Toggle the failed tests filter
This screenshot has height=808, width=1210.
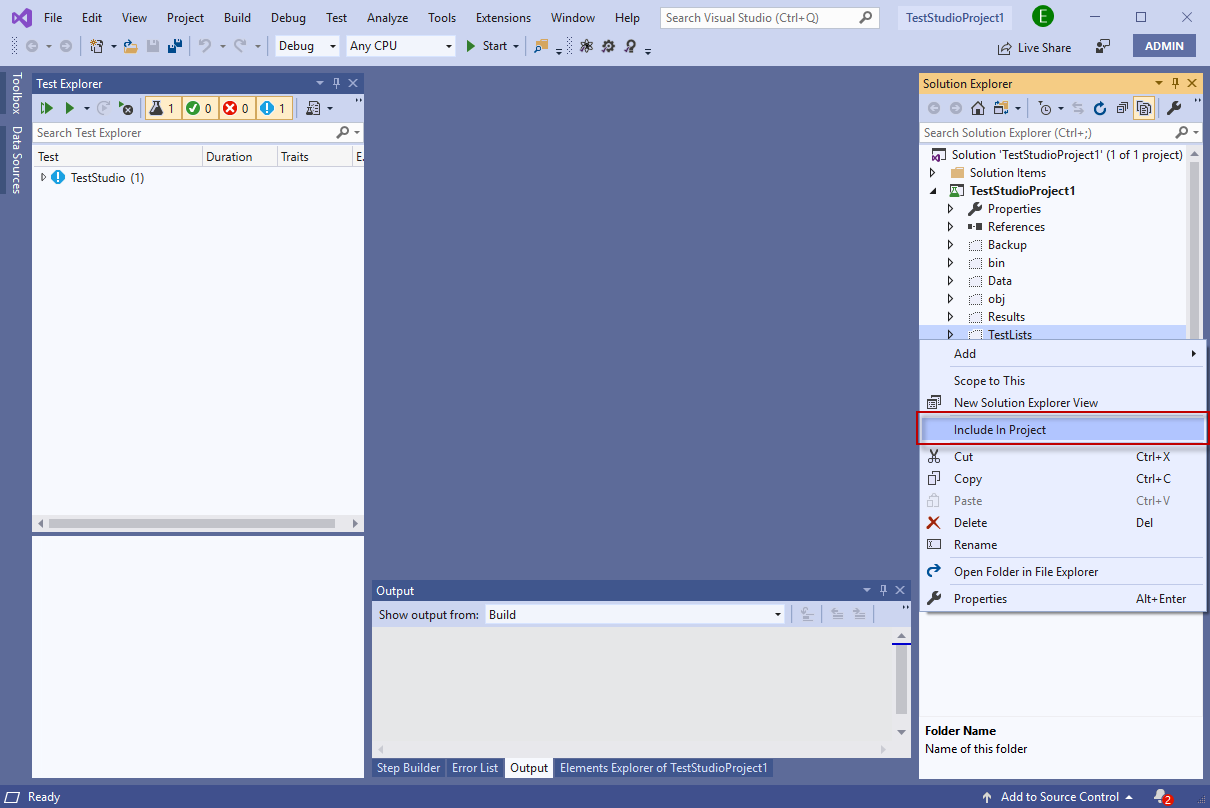pyautogui.click(x=237, y=108)
